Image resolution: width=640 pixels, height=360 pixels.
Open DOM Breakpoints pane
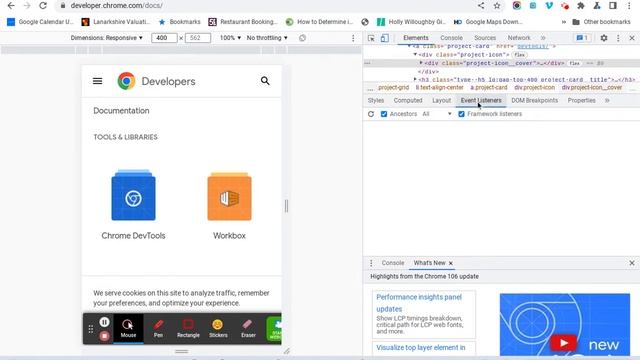[534, 100]
